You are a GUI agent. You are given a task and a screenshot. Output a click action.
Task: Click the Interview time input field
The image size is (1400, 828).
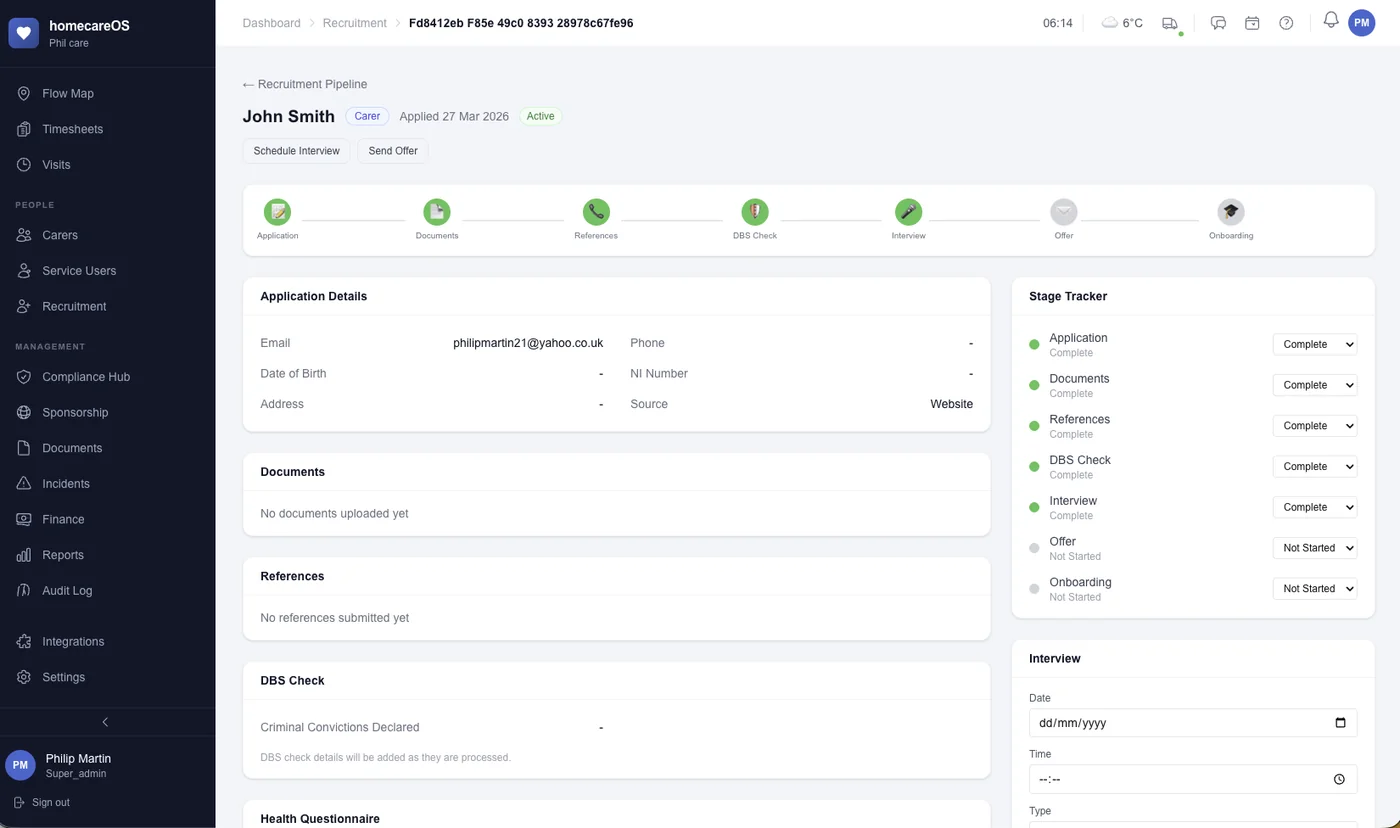point(1193,779)
